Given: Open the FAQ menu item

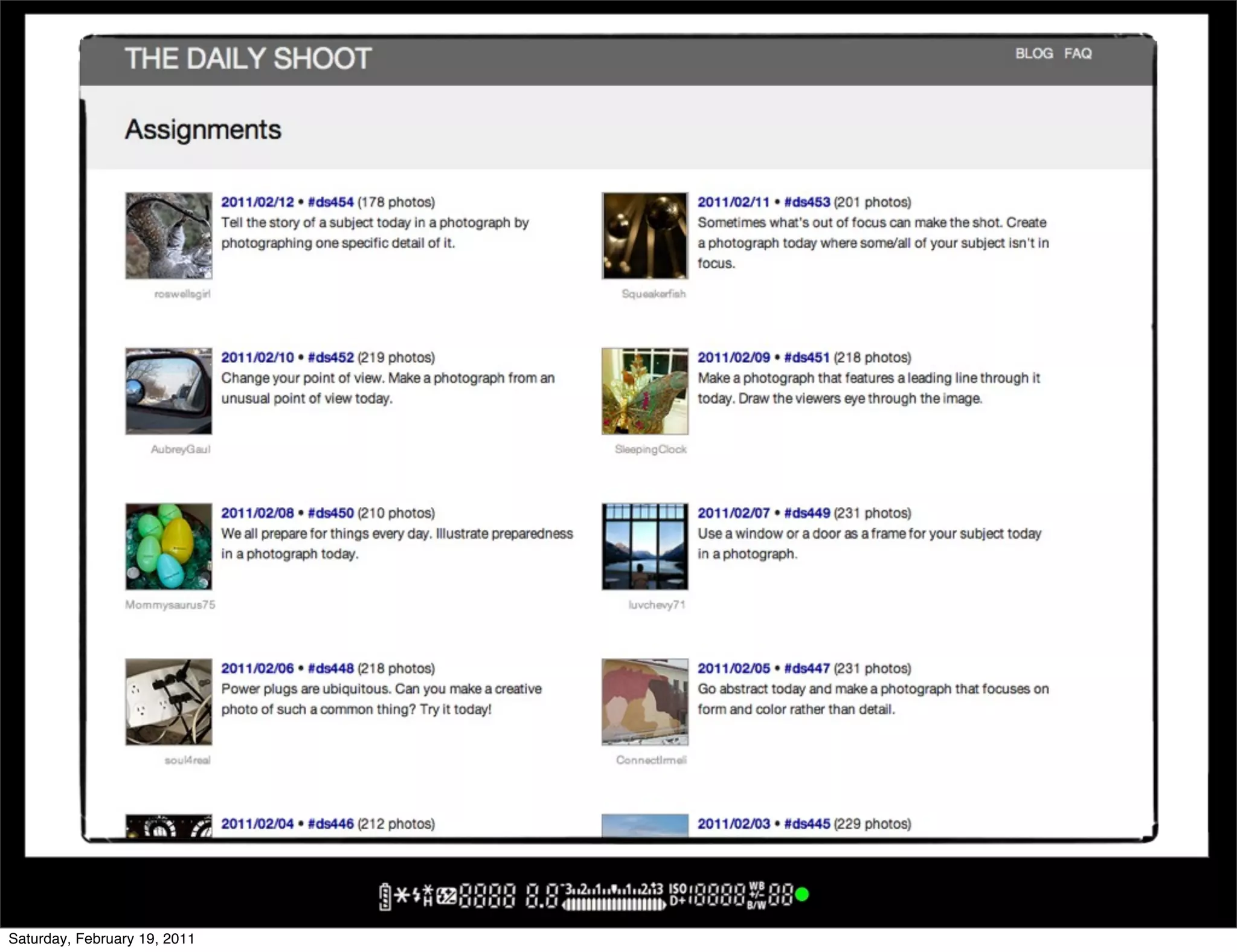Looking at the screenshot, I should tap(1078, 54).
